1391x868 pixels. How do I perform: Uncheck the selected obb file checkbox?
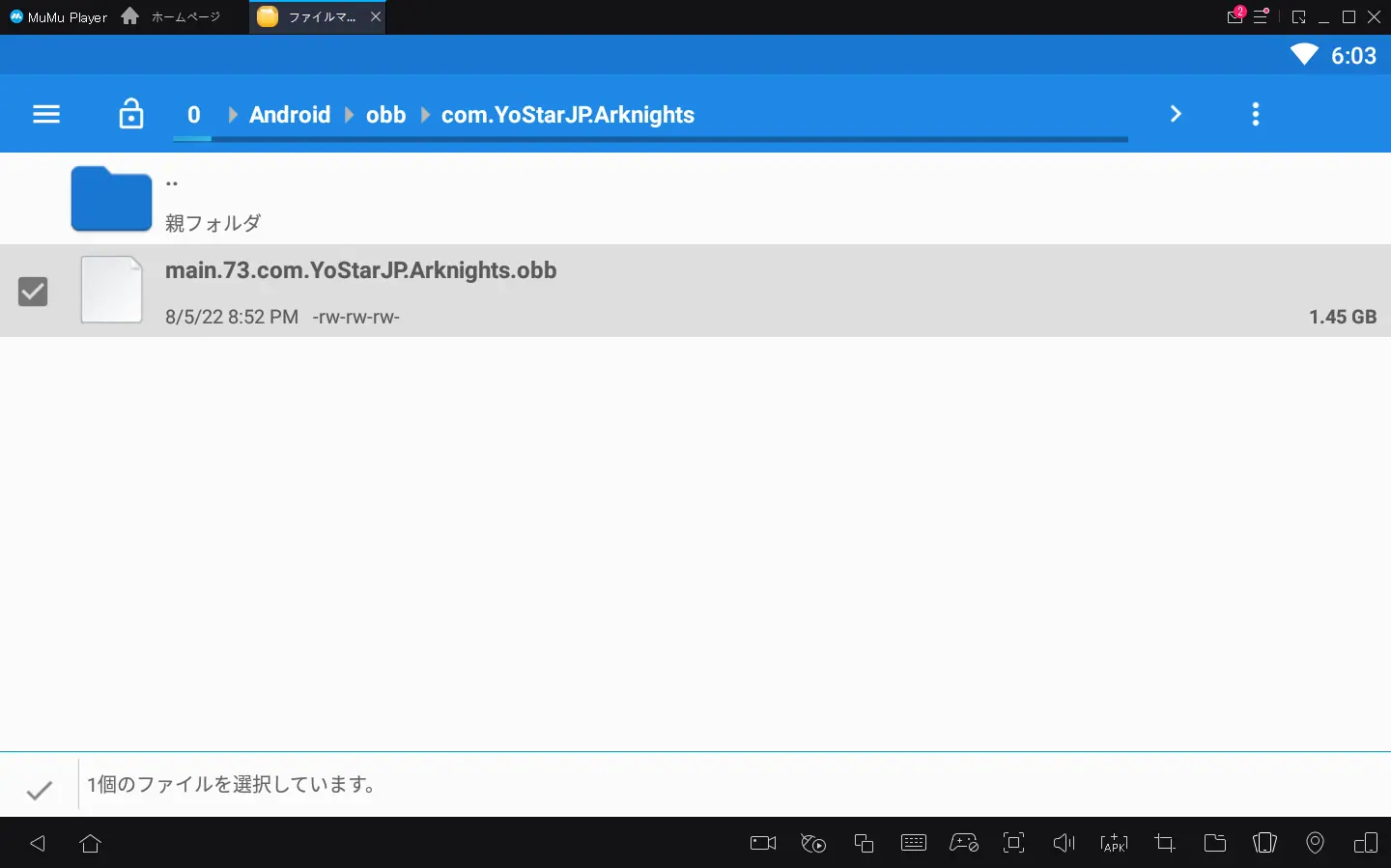33,291
